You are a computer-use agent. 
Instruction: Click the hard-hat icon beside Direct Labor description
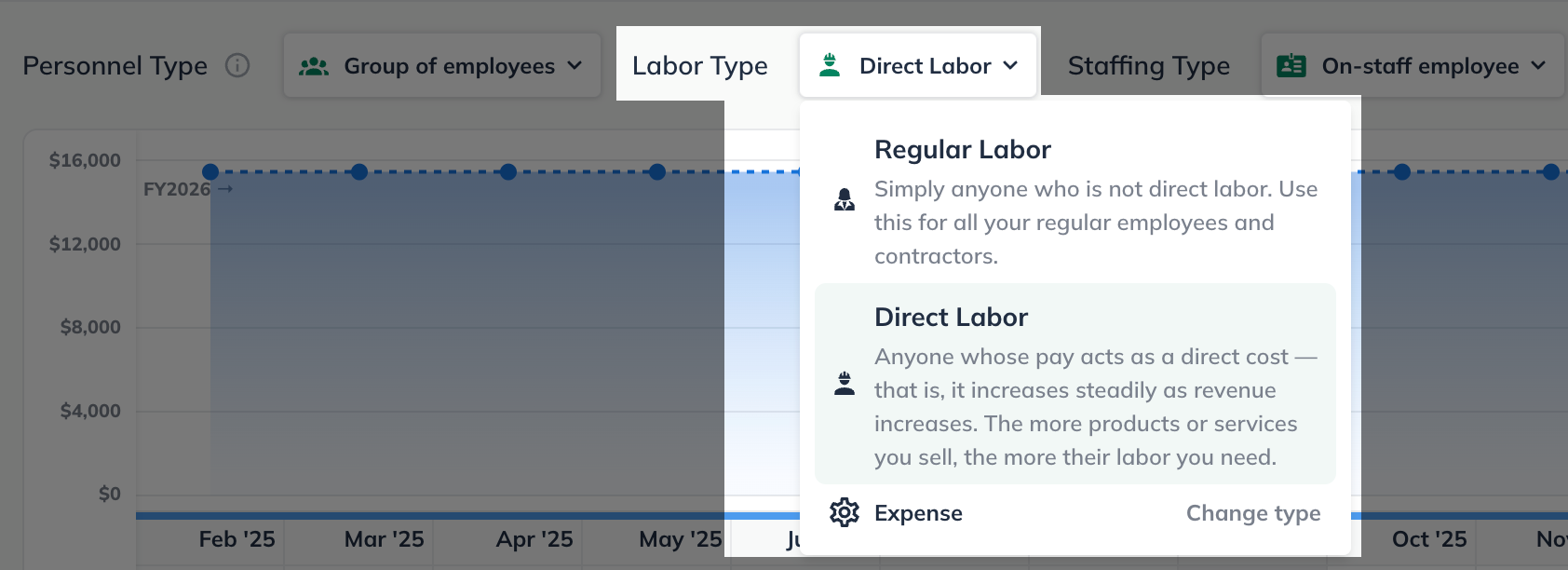pyautogui.click(x=845, y=385)
